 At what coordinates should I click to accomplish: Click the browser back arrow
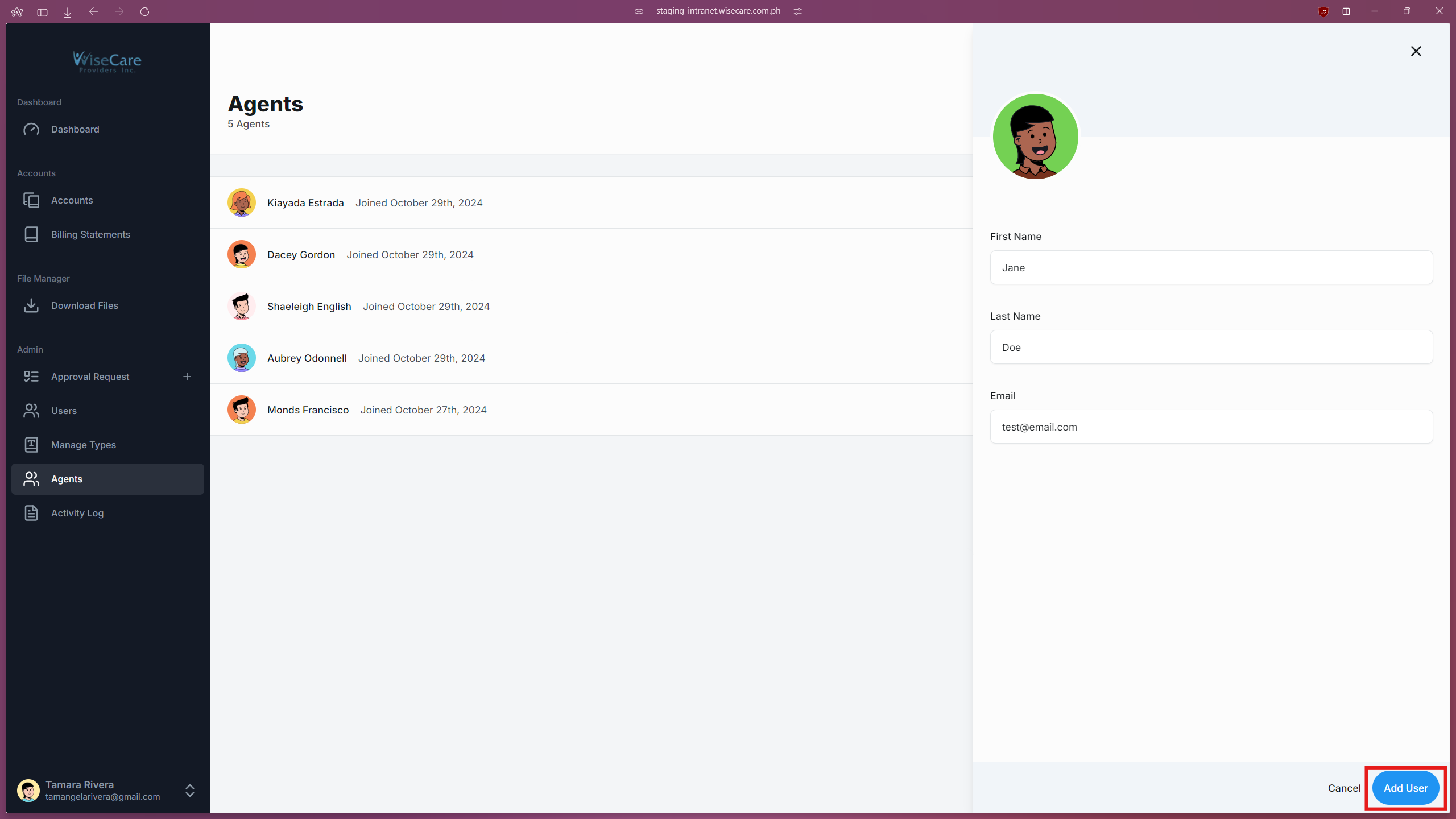pyautogui.click(x=93, y=11)
